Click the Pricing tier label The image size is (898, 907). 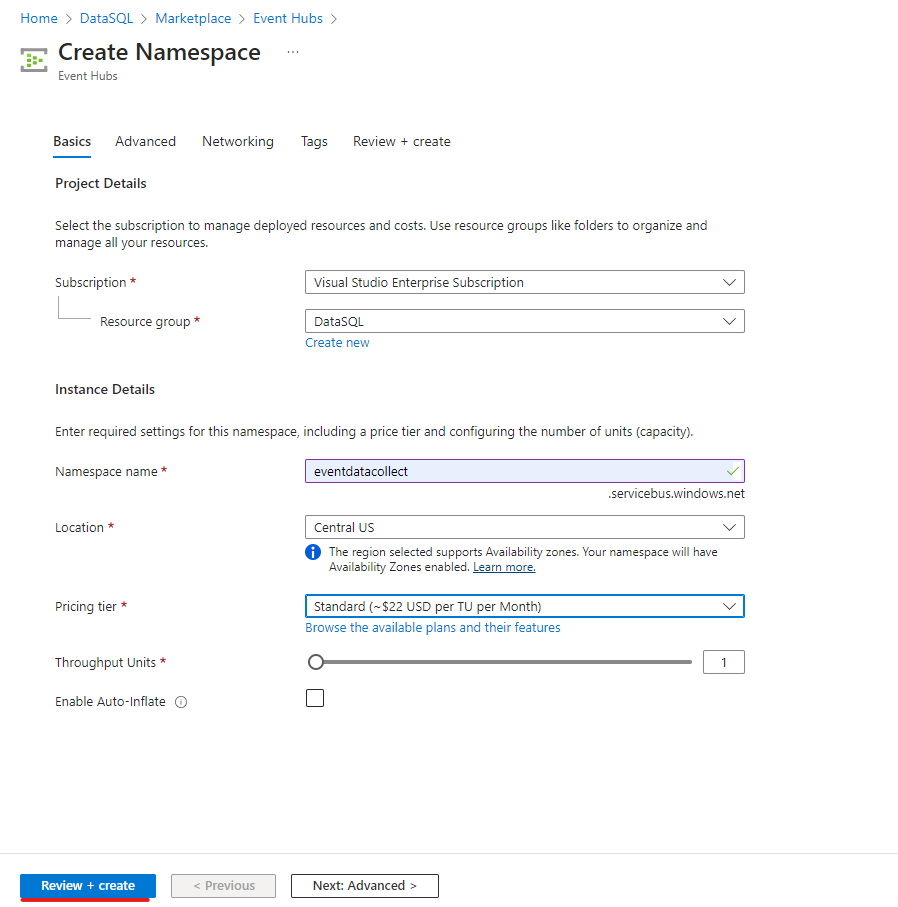(86, 606)
